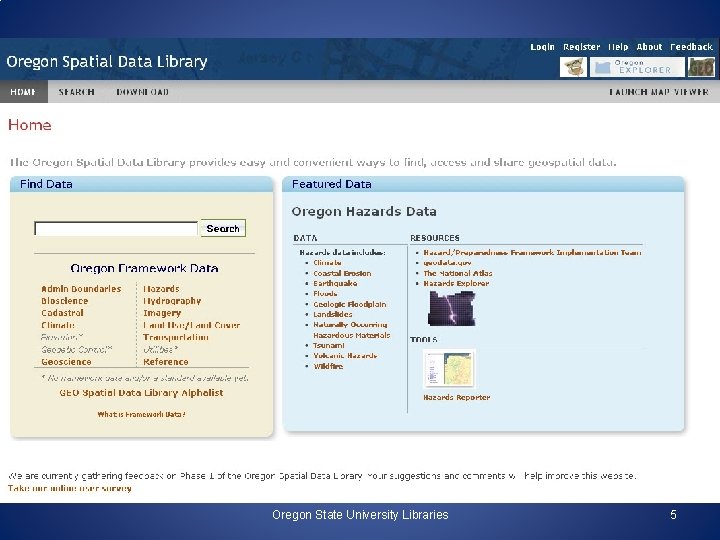Select the Earthquake data link
Image resolution: width=720 pixels, height=540 pixels.
[x=335, y=283]
